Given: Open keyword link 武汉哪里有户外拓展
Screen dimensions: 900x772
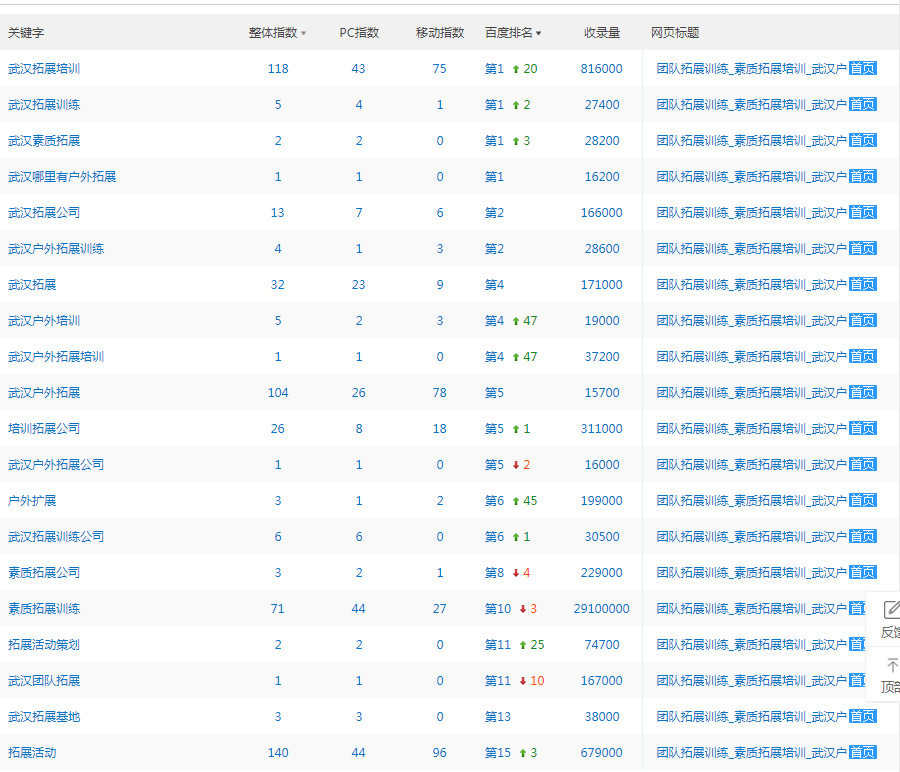Looking at the screenshot, I should click(62, 177).
